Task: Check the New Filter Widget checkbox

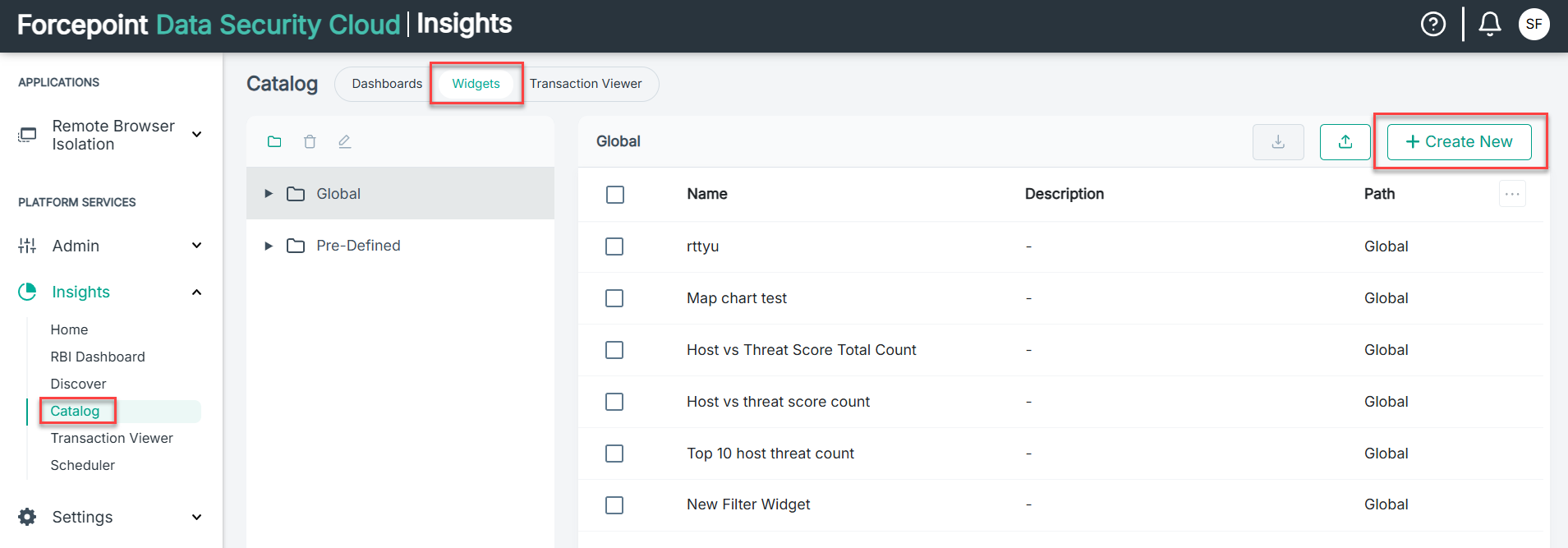Action: pyautogui.click(x=614, y=505)
